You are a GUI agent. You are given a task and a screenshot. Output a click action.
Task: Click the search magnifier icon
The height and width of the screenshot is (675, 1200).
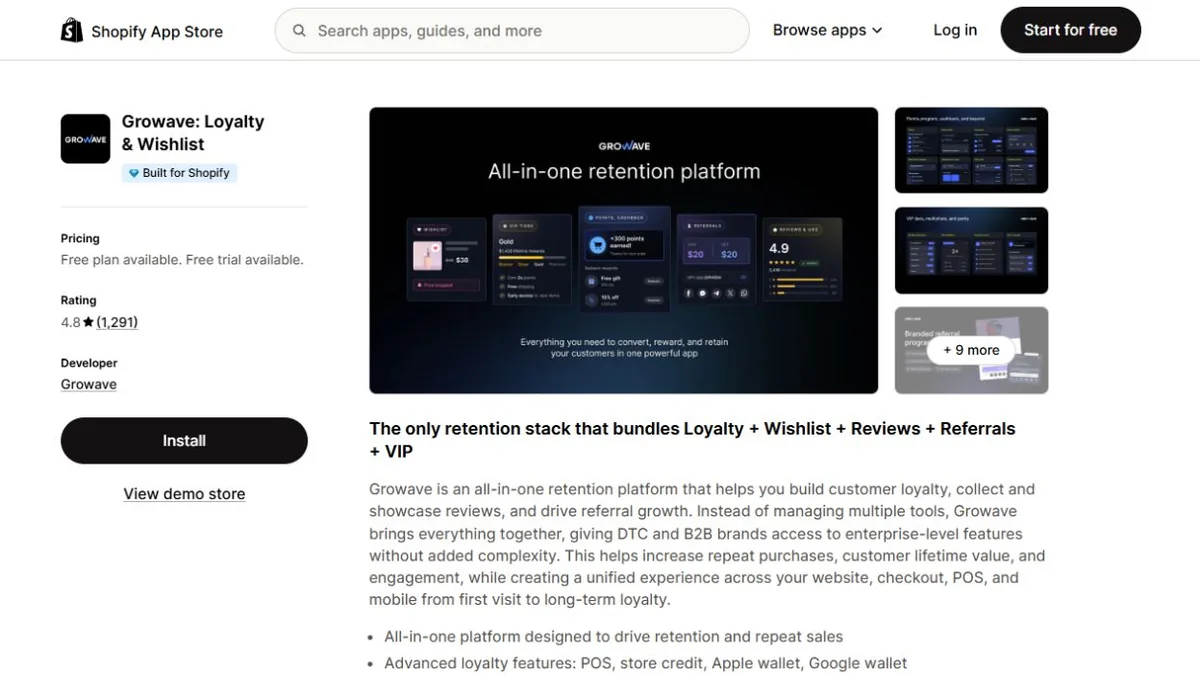click(x=299, y=31)
